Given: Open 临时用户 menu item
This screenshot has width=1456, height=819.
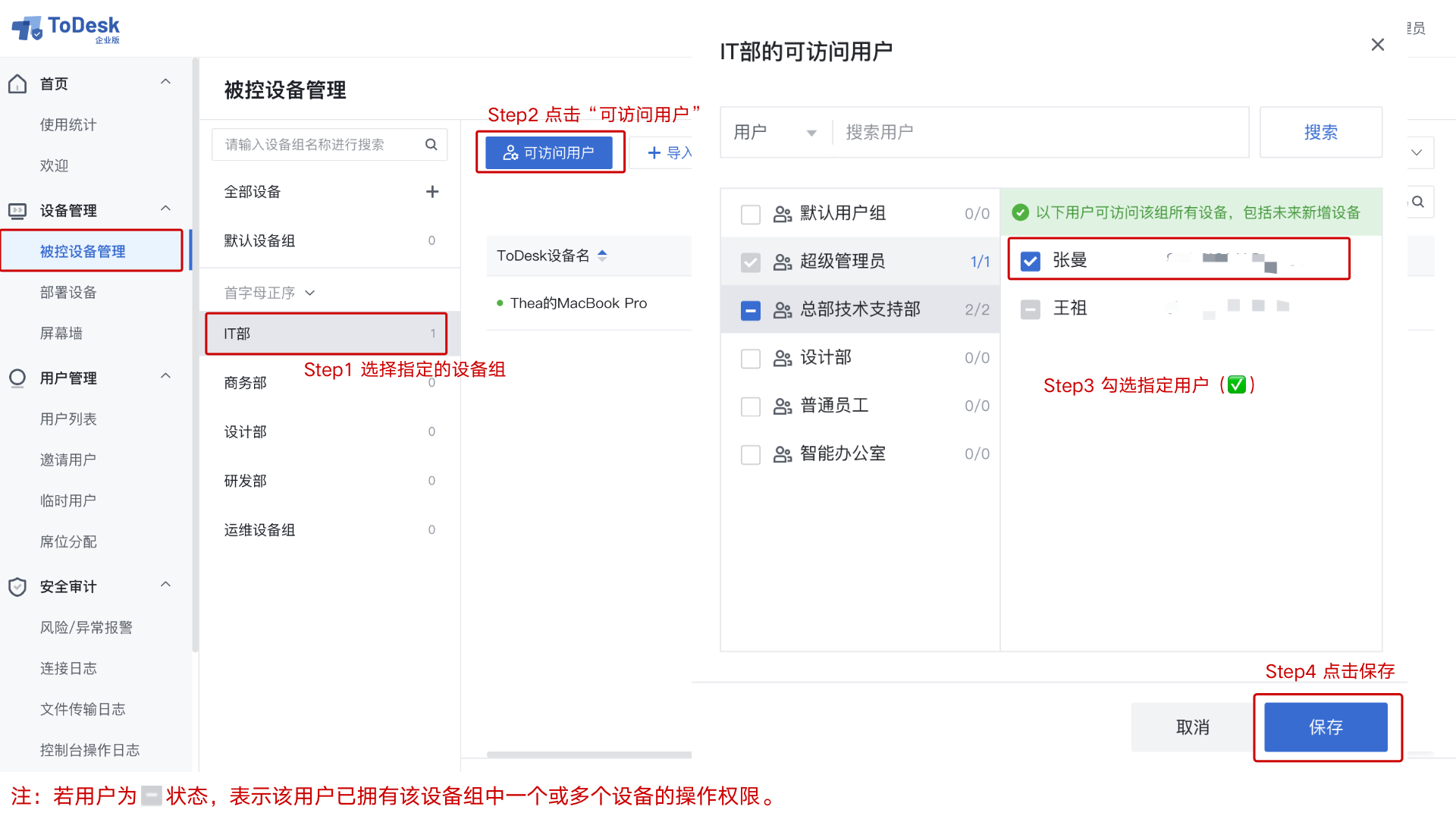Looking at the screenshot, I should (68, 500).
